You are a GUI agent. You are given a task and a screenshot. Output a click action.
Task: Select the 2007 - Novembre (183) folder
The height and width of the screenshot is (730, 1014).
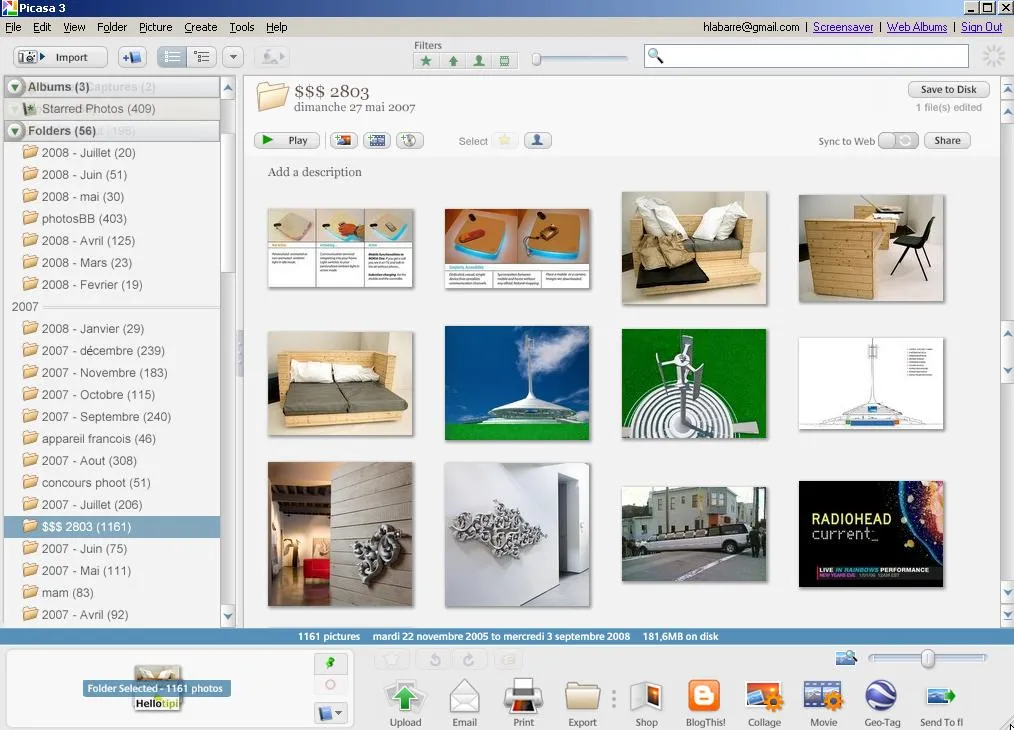(x=104, y=372)
